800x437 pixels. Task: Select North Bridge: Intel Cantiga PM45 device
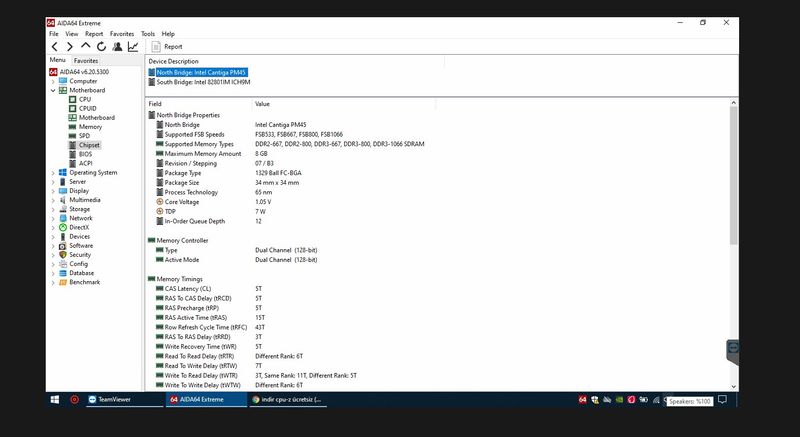click(198, 72)
